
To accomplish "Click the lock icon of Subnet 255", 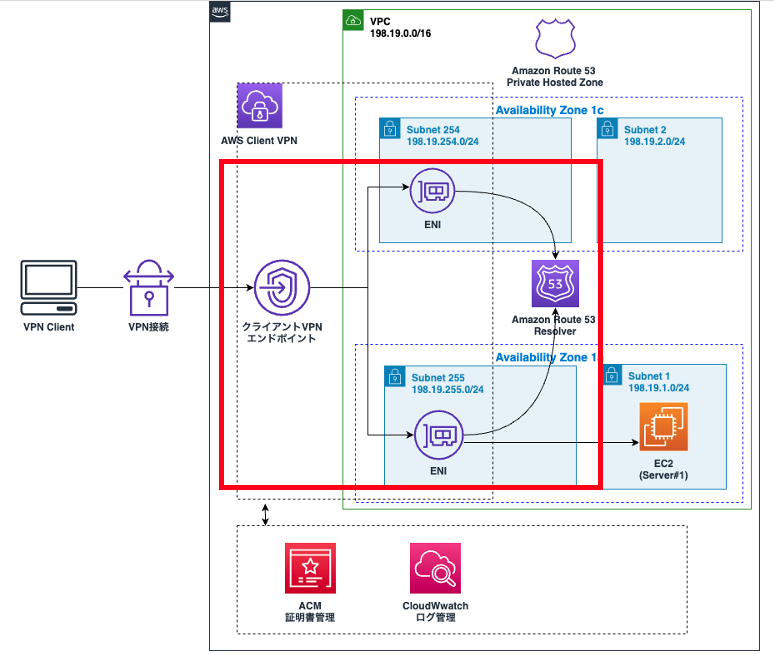I will pos(395,377).
